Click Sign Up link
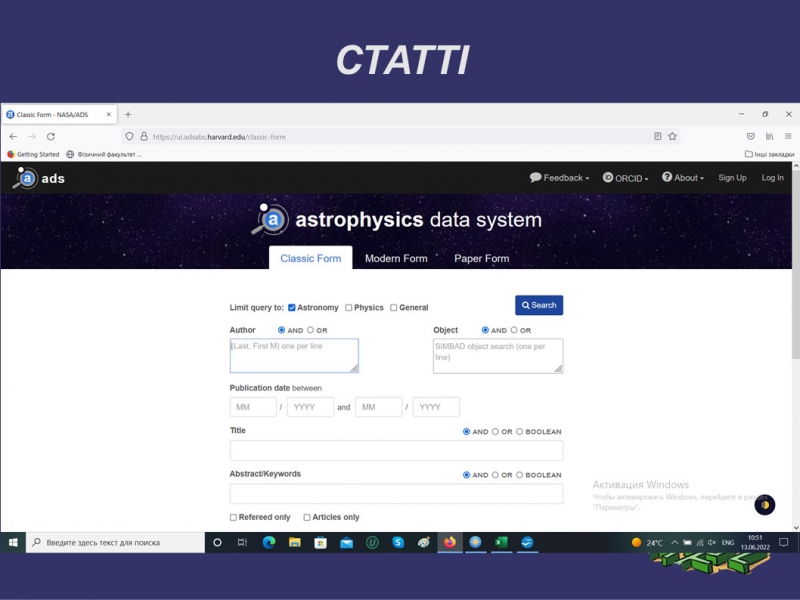This screenshot has width=800, height=600. [x=732, y=178]
